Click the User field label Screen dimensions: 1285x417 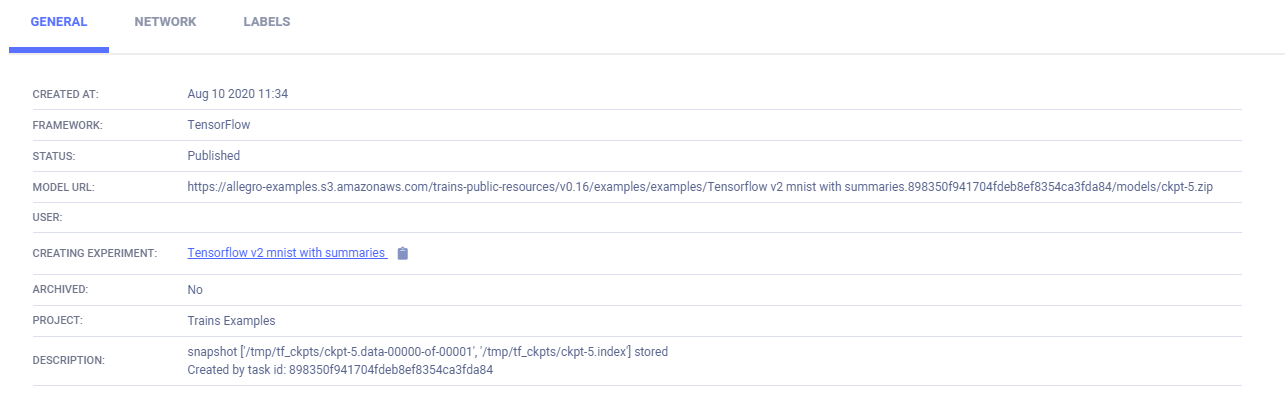pos(48,217)
